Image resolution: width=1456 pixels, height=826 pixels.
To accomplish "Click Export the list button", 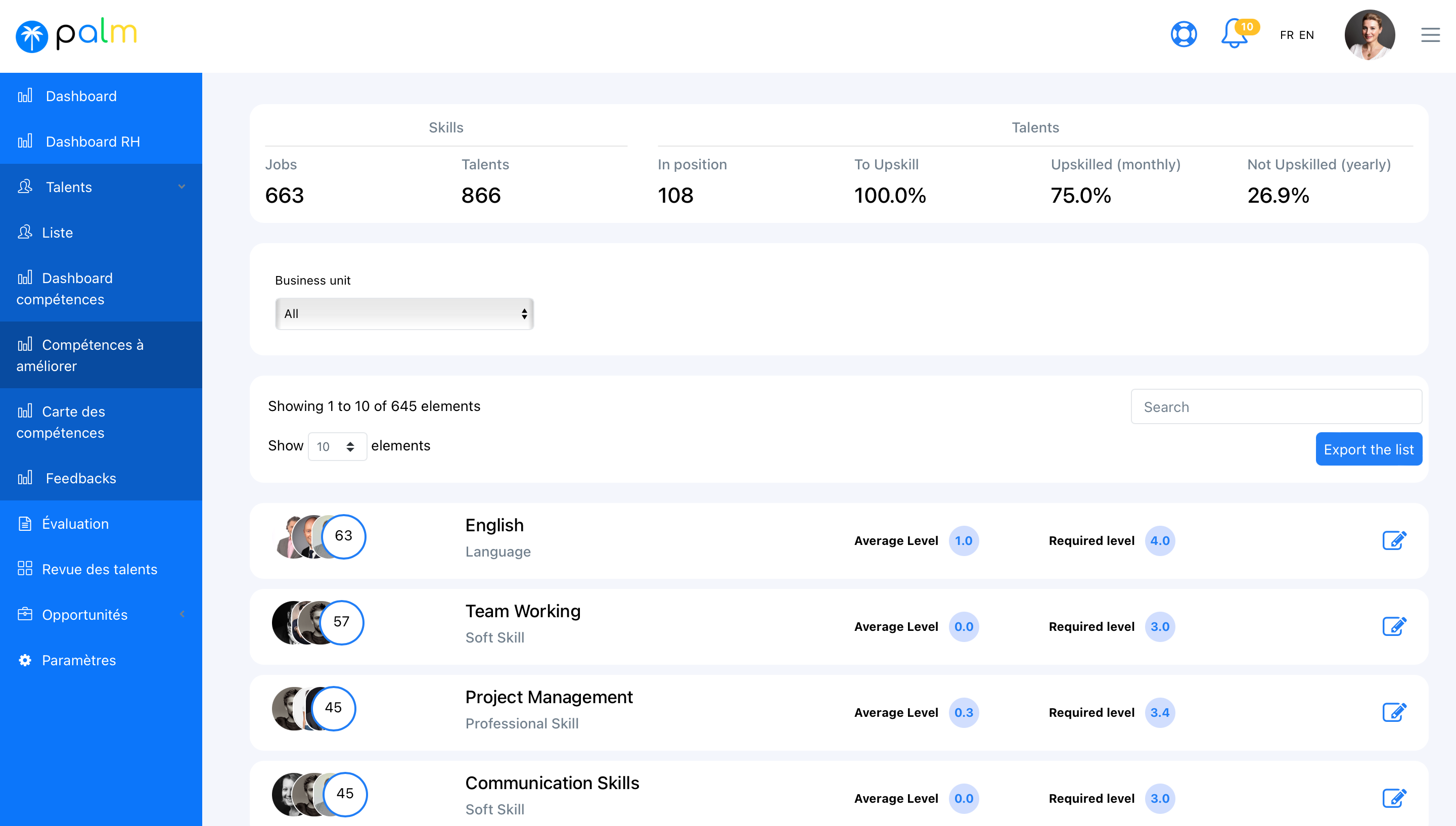I will point(1368,449).
